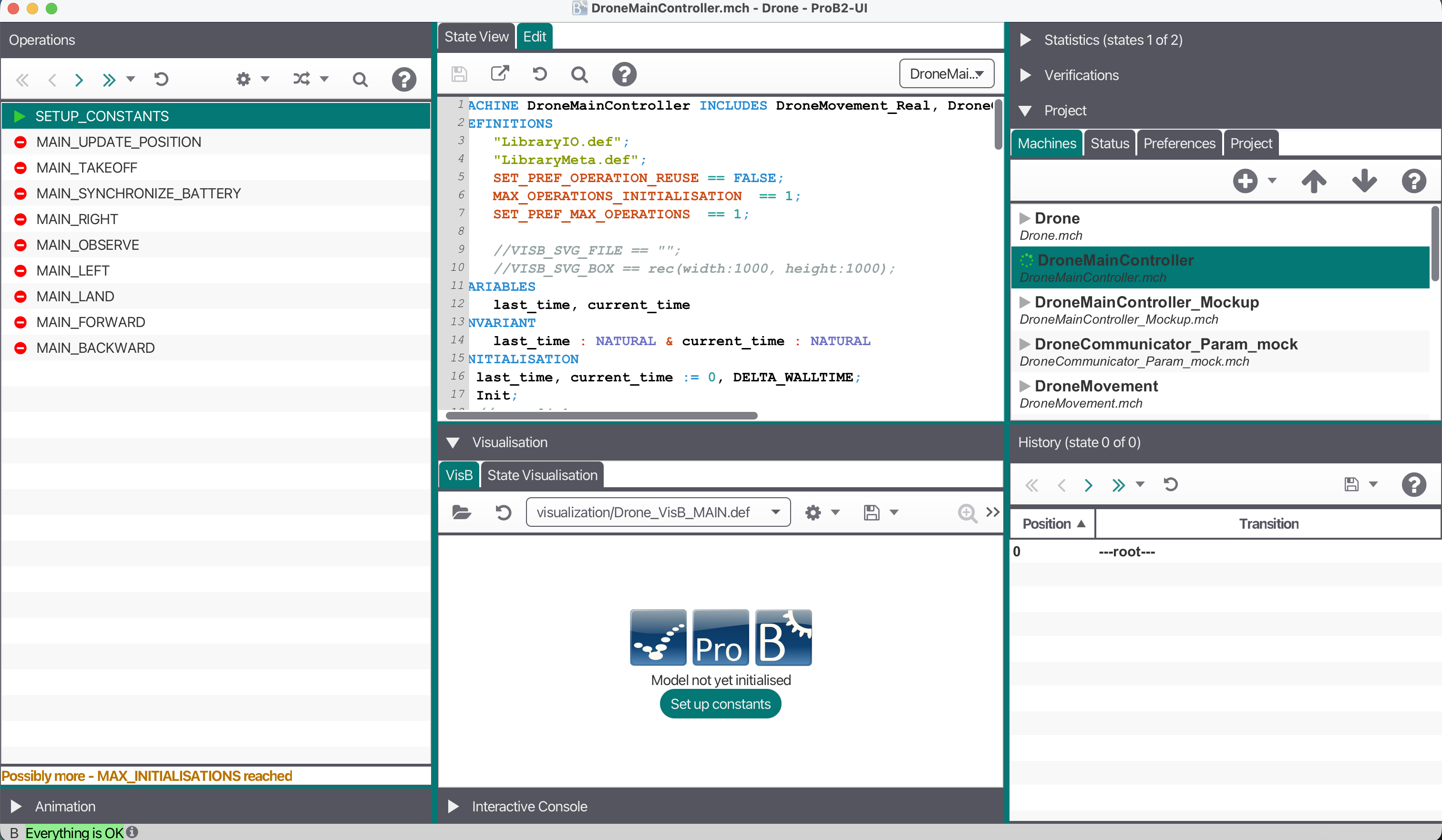Screen dimensions: 1442x840
Task: Open the Preferences tab in the Project panel
Action: 1179,143
